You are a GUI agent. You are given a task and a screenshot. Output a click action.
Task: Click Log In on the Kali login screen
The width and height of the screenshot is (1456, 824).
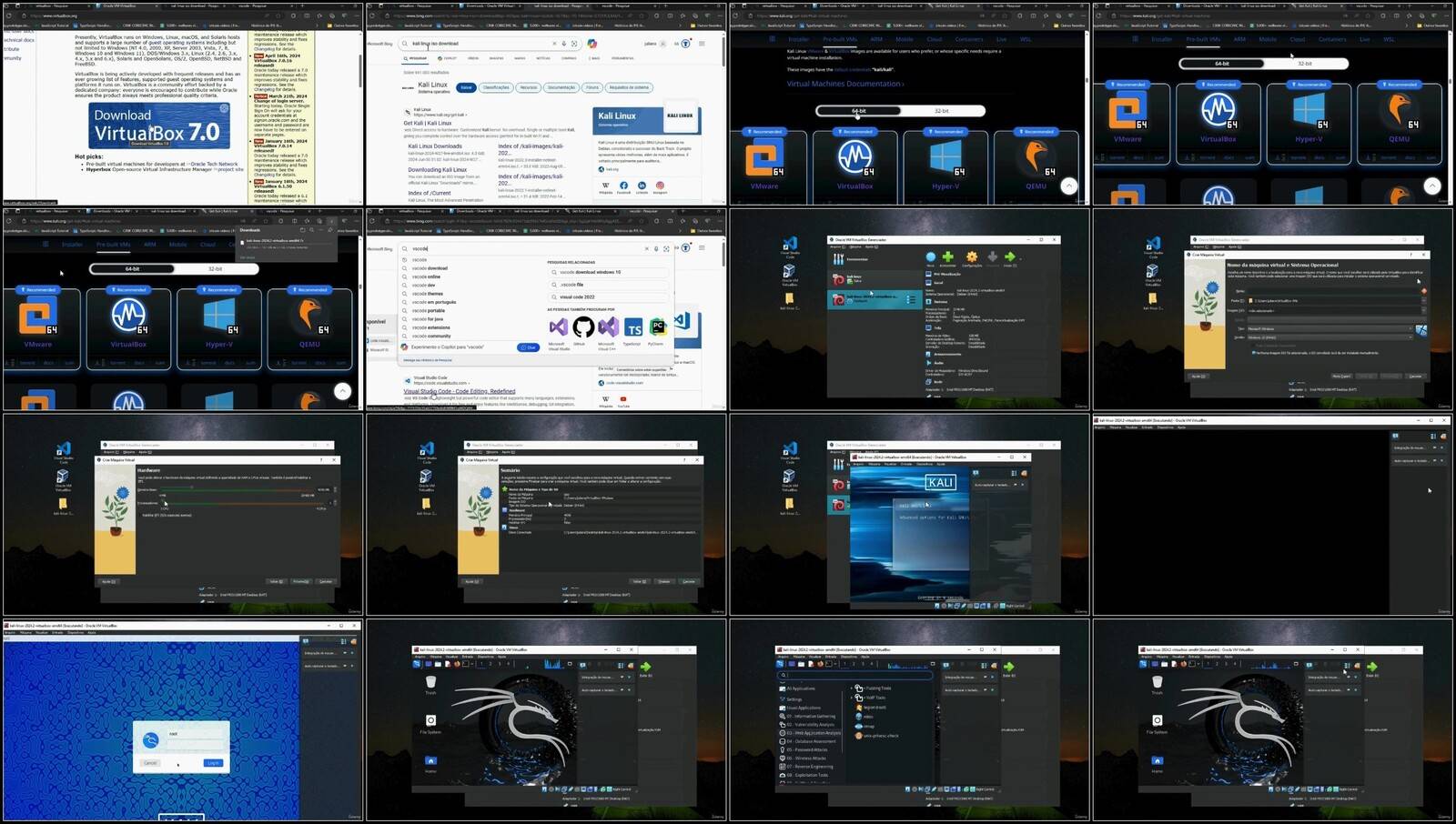pos(213,763)
